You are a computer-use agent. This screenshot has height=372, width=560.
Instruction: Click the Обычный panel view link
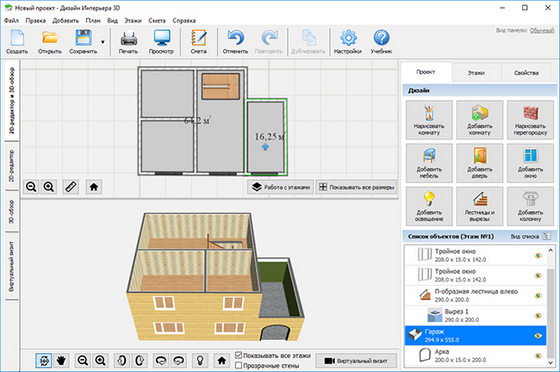click(x=542, y=30)
